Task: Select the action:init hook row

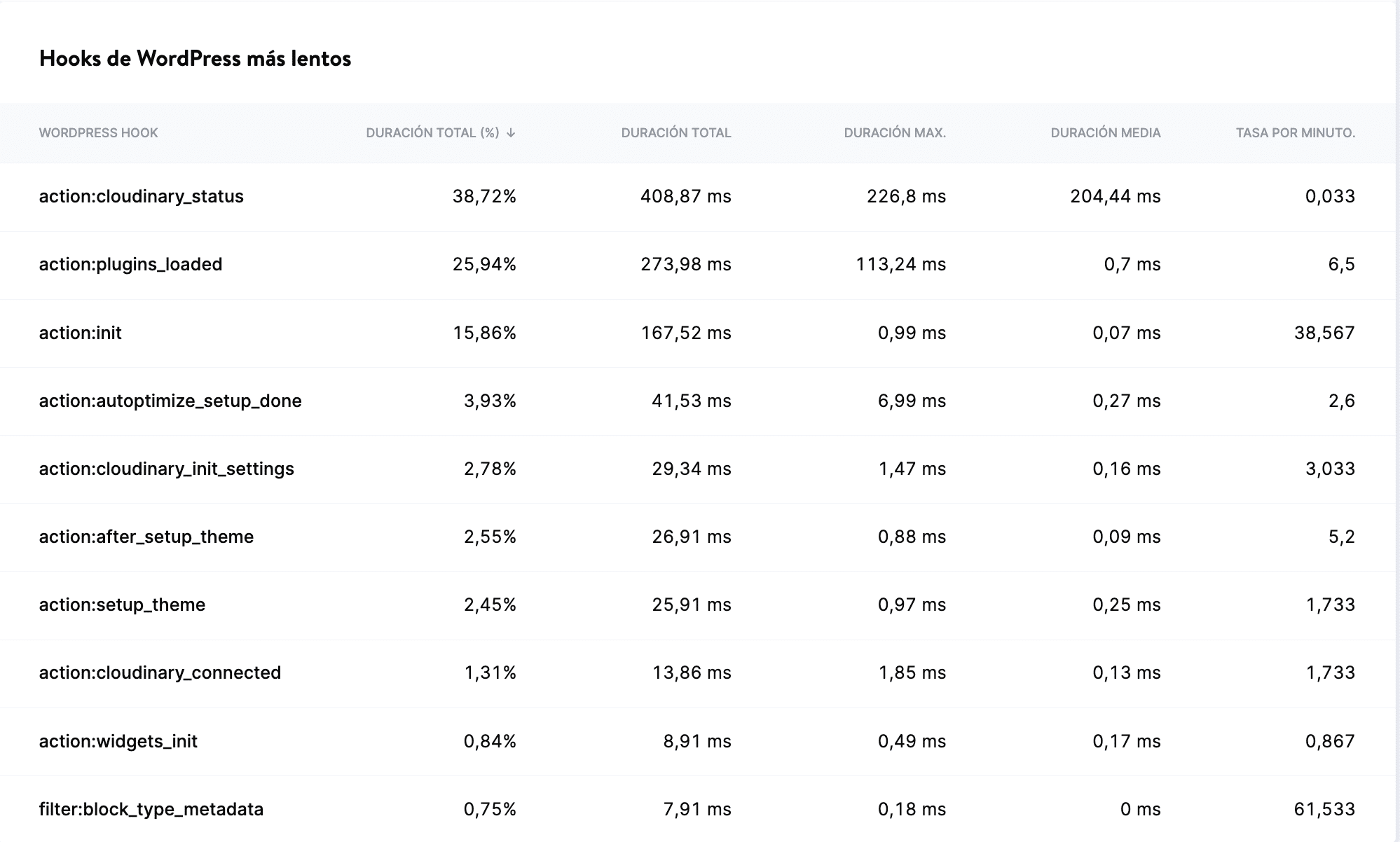Action: coord(80,333)
